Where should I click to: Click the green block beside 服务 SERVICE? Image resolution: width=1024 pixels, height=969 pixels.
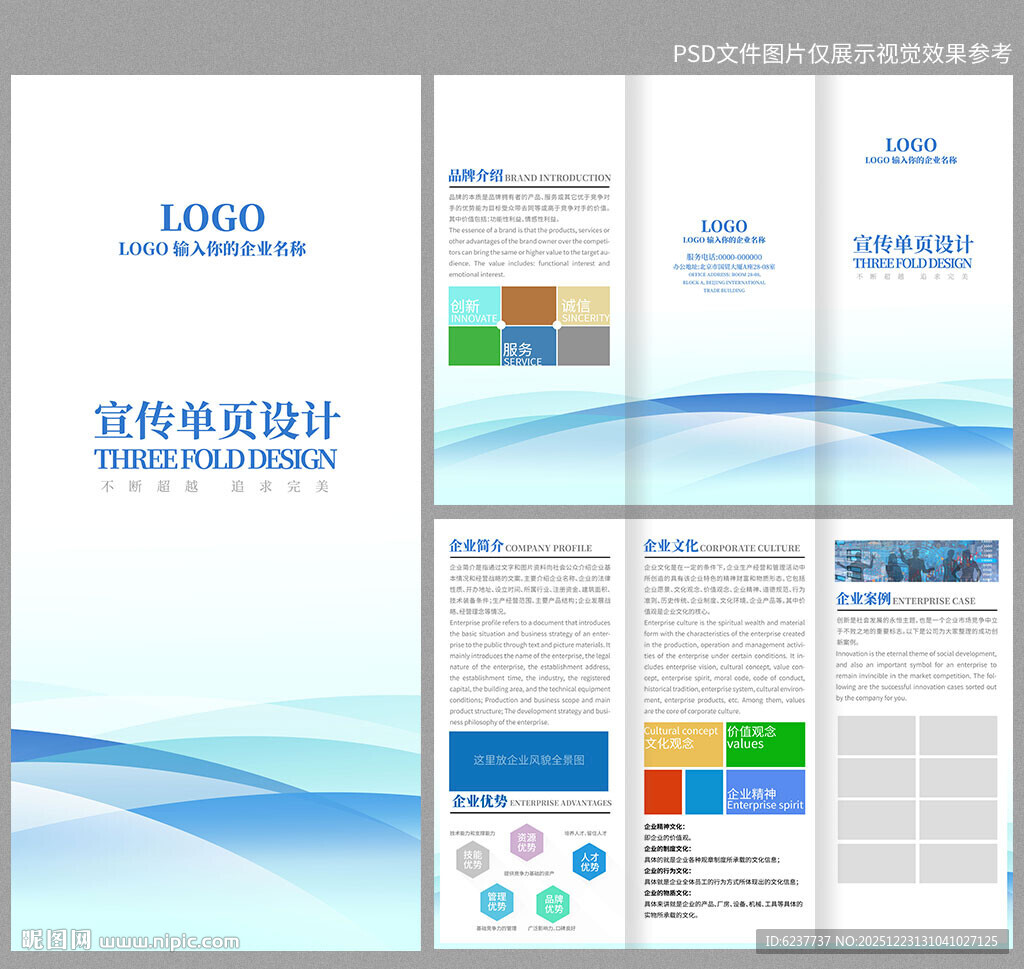tap(474, 346)
